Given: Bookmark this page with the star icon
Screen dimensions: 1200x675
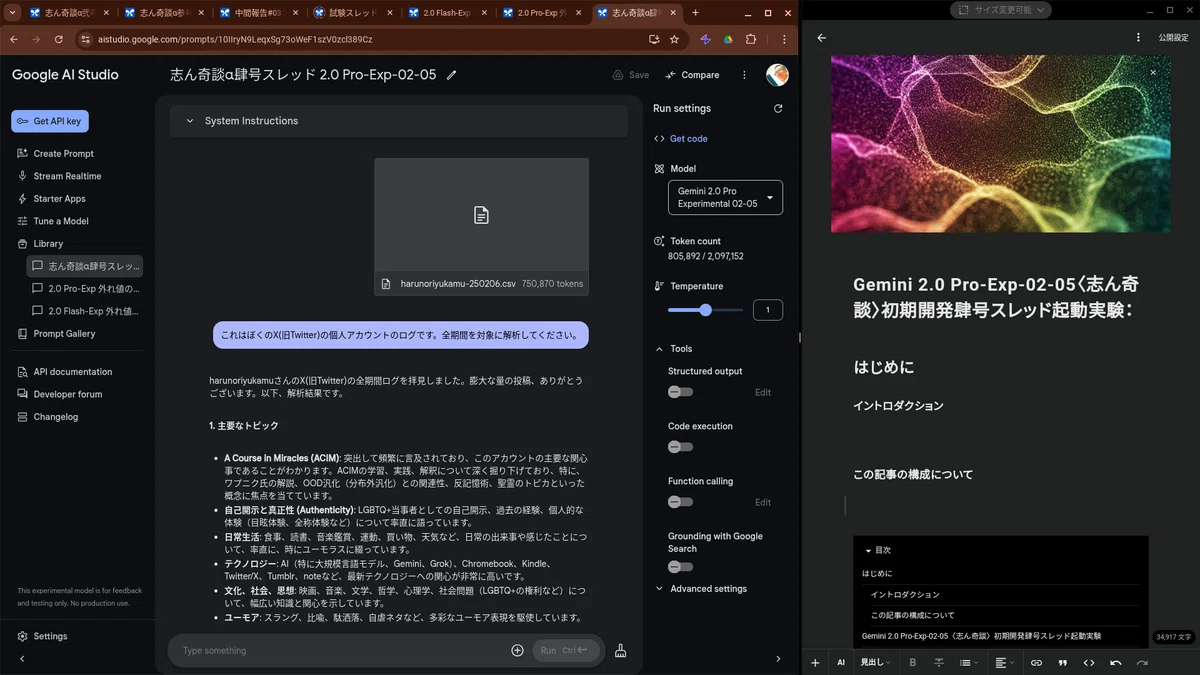Looking at the screenshot, I should (675, 39).
